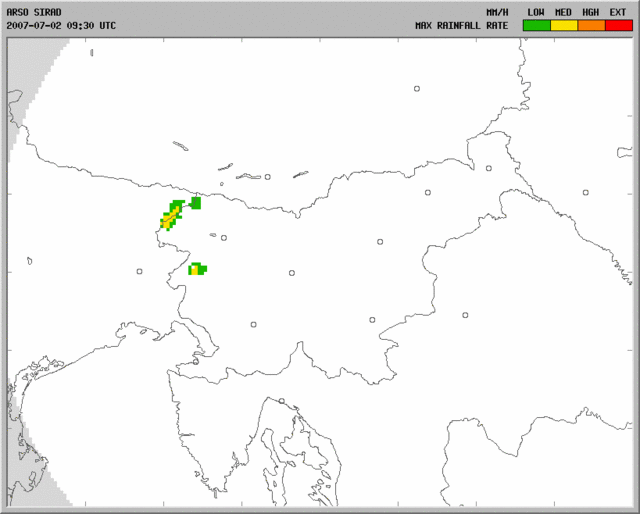The image size is (640, 514).
Task: Click the orange HGH rainfall legend swatch
Action: pyautogui.click(x=590, y=25)
